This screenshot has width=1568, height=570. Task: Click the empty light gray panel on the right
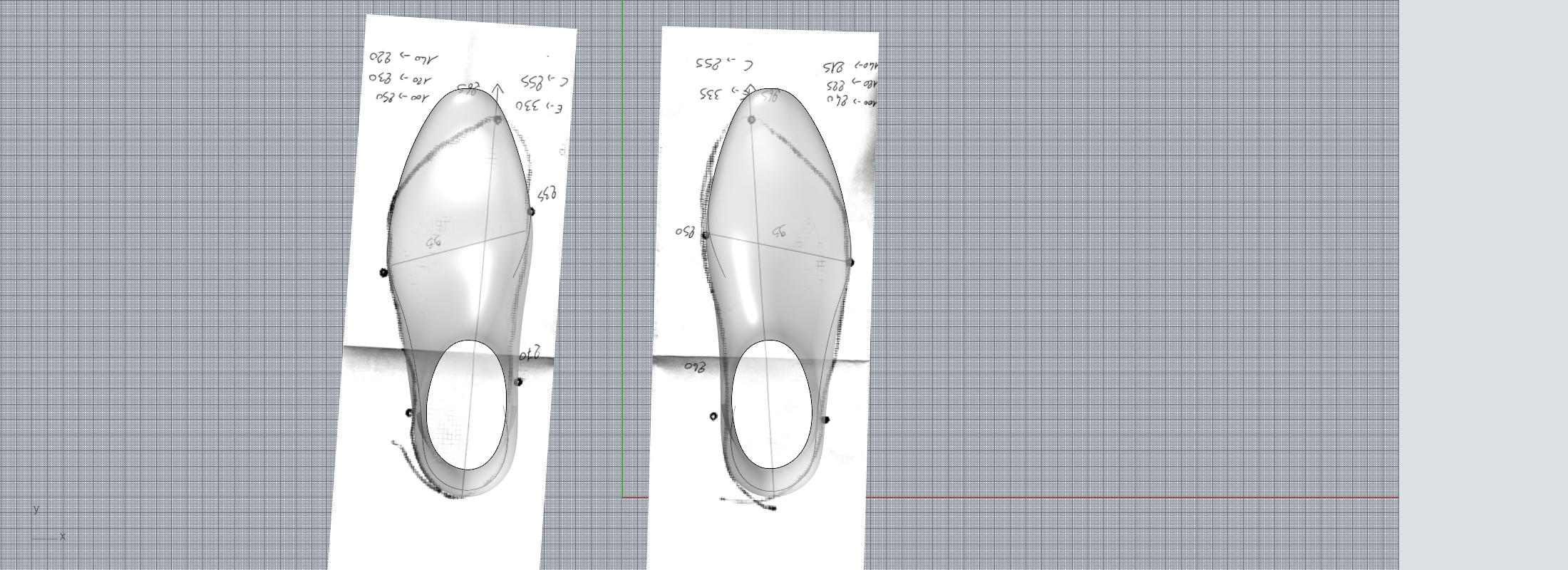[x=1482, y=285]
